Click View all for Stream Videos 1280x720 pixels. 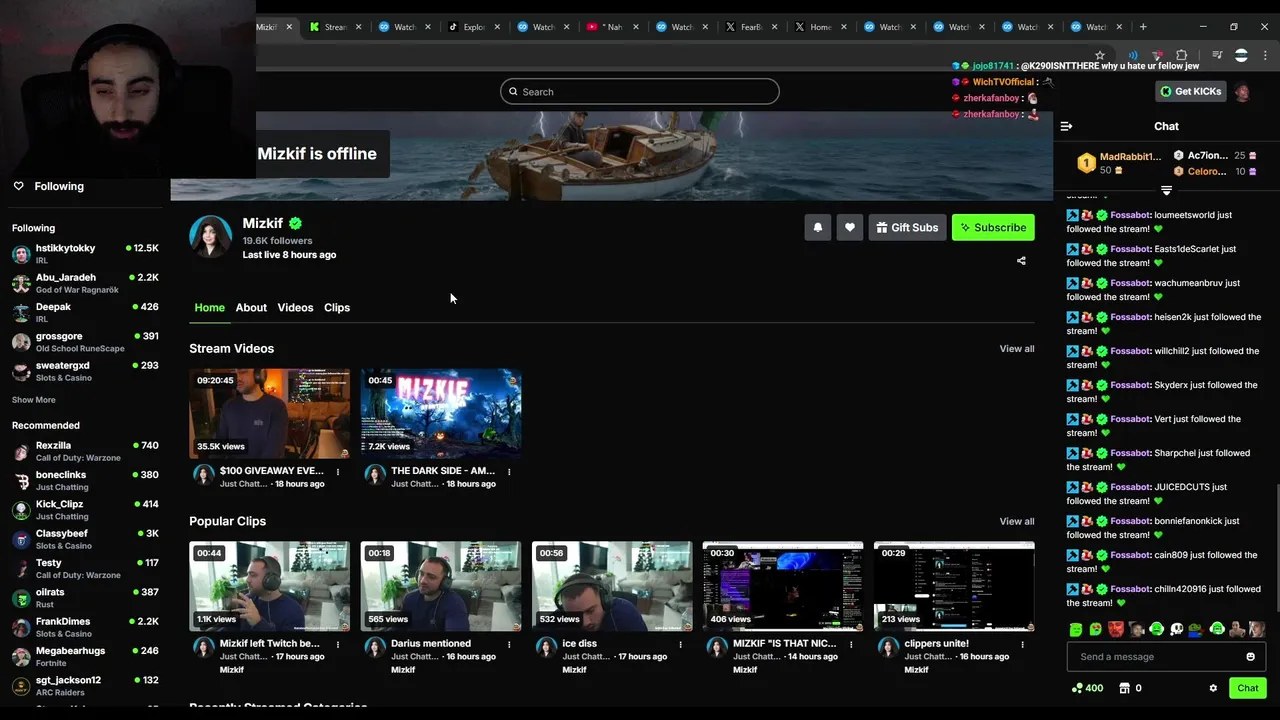1017,349
